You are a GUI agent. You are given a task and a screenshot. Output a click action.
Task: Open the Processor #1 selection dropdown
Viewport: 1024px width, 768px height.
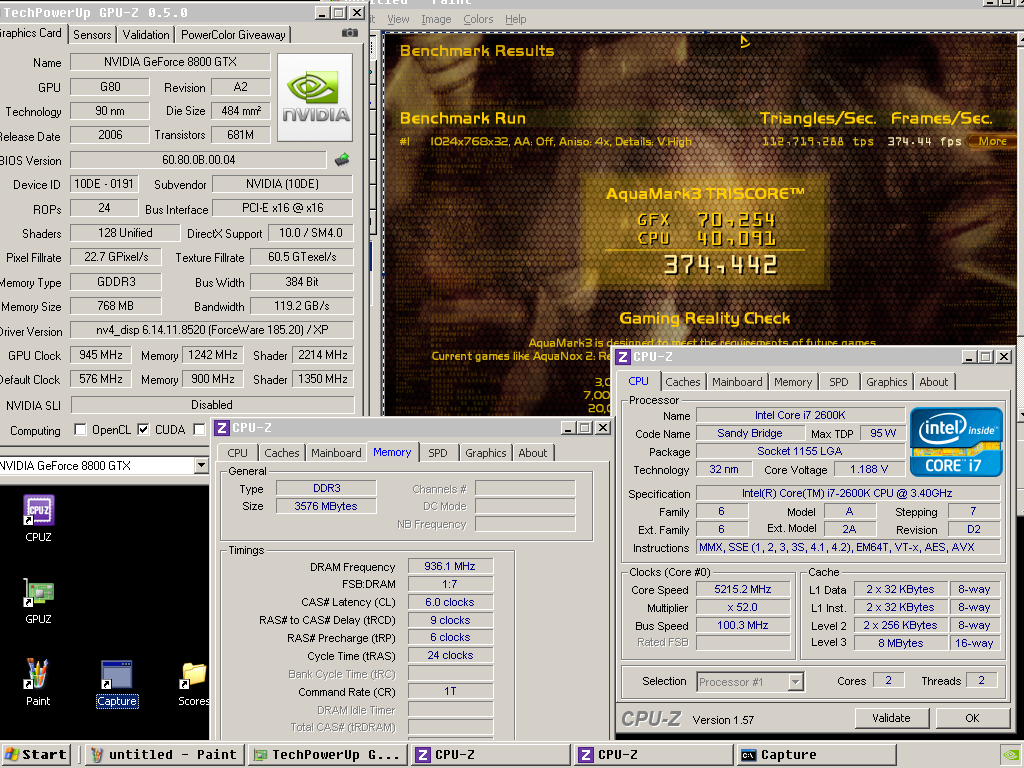point(795,682)
